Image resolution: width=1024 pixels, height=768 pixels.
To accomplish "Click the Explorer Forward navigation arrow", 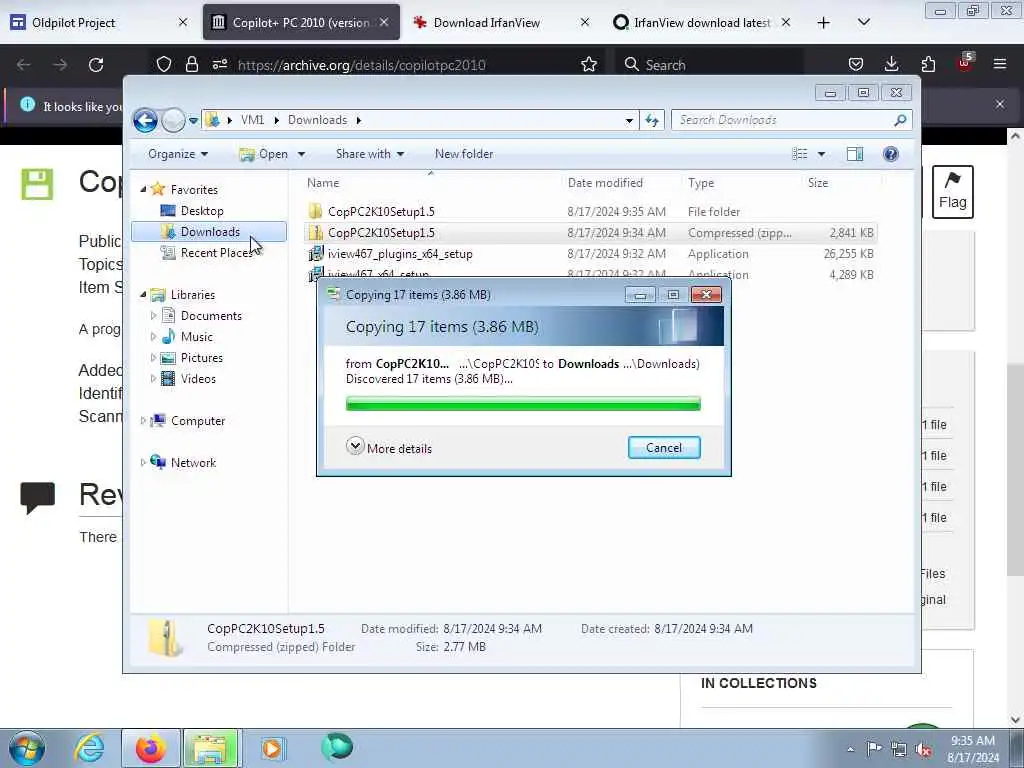I will [x=173, y=120].
